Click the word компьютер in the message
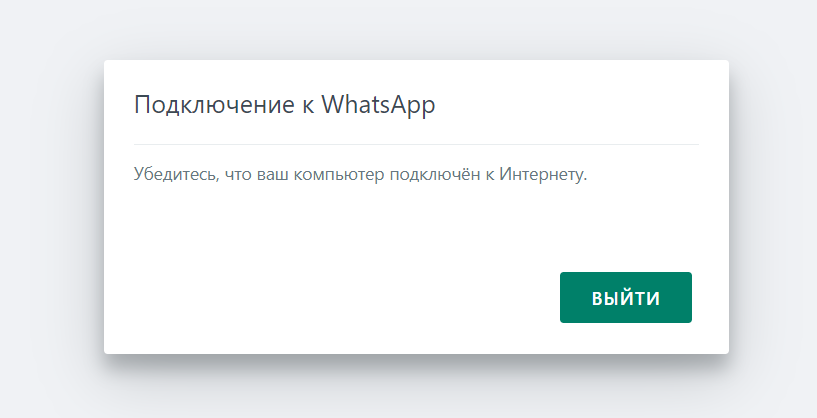This screenshot has height=418, width=817. coord(338,175)
